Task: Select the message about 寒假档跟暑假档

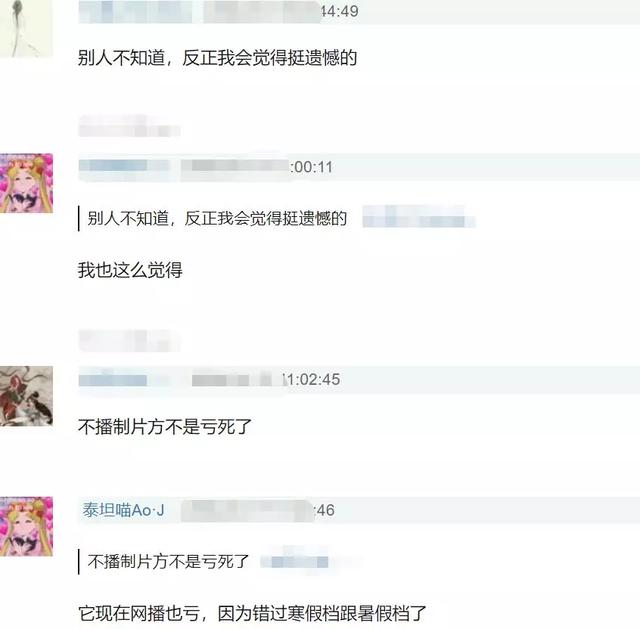Action: point(252,613)
